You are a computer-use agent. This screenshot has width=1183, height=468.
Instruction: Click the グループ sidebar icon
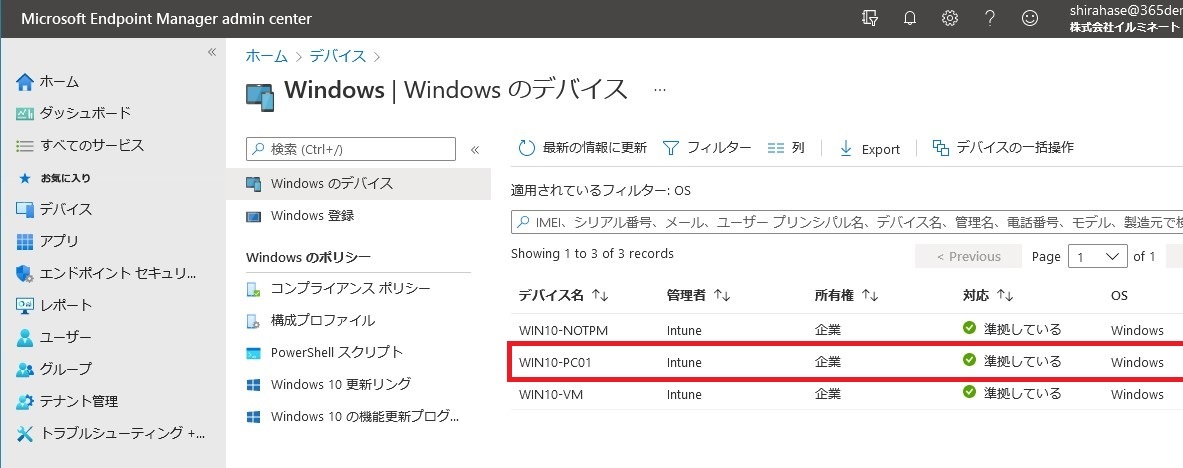(x=25, y=369)
